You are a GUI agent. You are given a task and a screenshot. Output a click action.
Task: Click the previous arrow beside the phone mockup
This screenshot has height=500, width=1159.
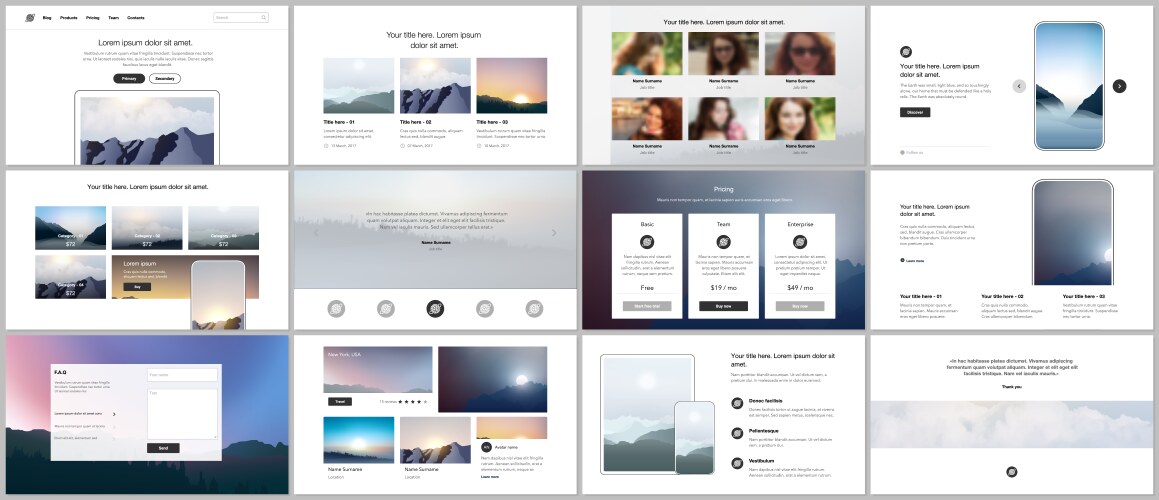(1019, 86)
